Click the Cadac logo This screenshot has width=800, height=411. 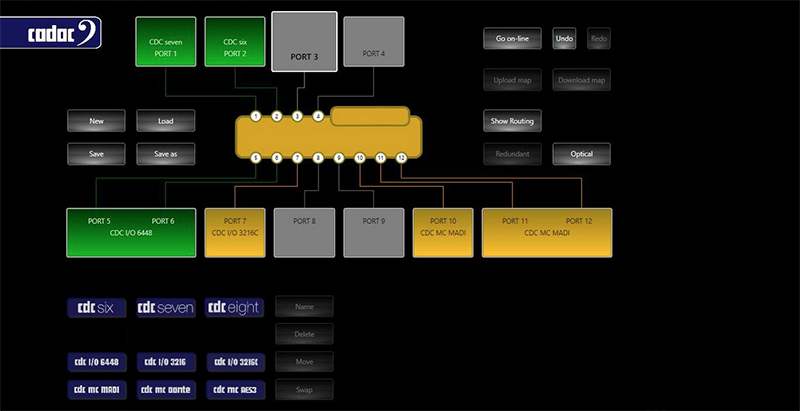point(51,33)
